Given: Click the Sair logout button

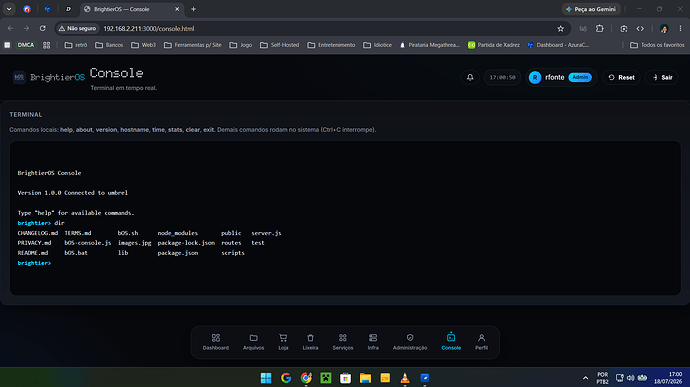Looking at the screenshot, I should coord(662,77).
